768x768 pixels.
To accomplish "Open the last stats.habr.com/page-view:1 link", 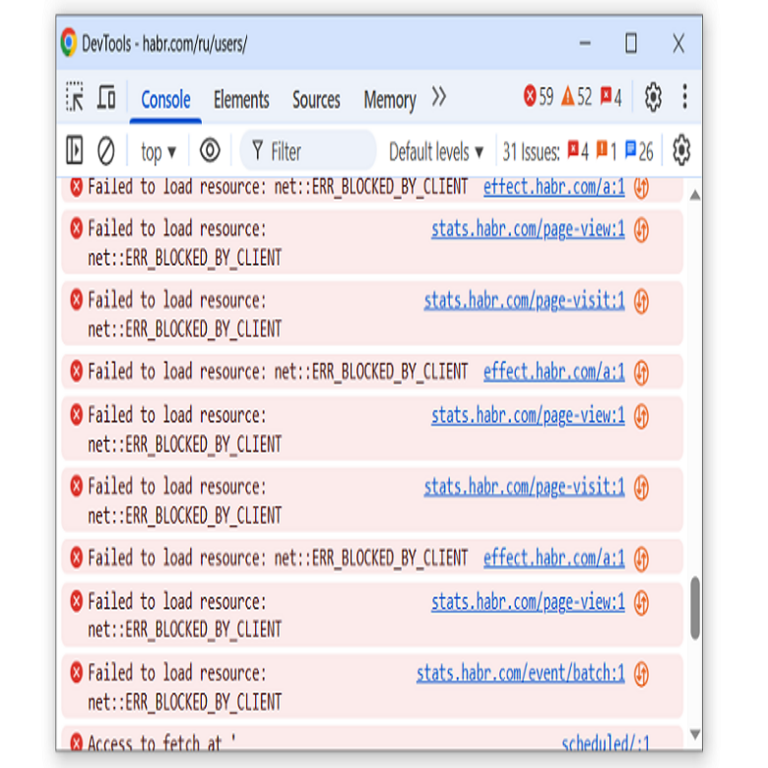I will click(528, 601).
